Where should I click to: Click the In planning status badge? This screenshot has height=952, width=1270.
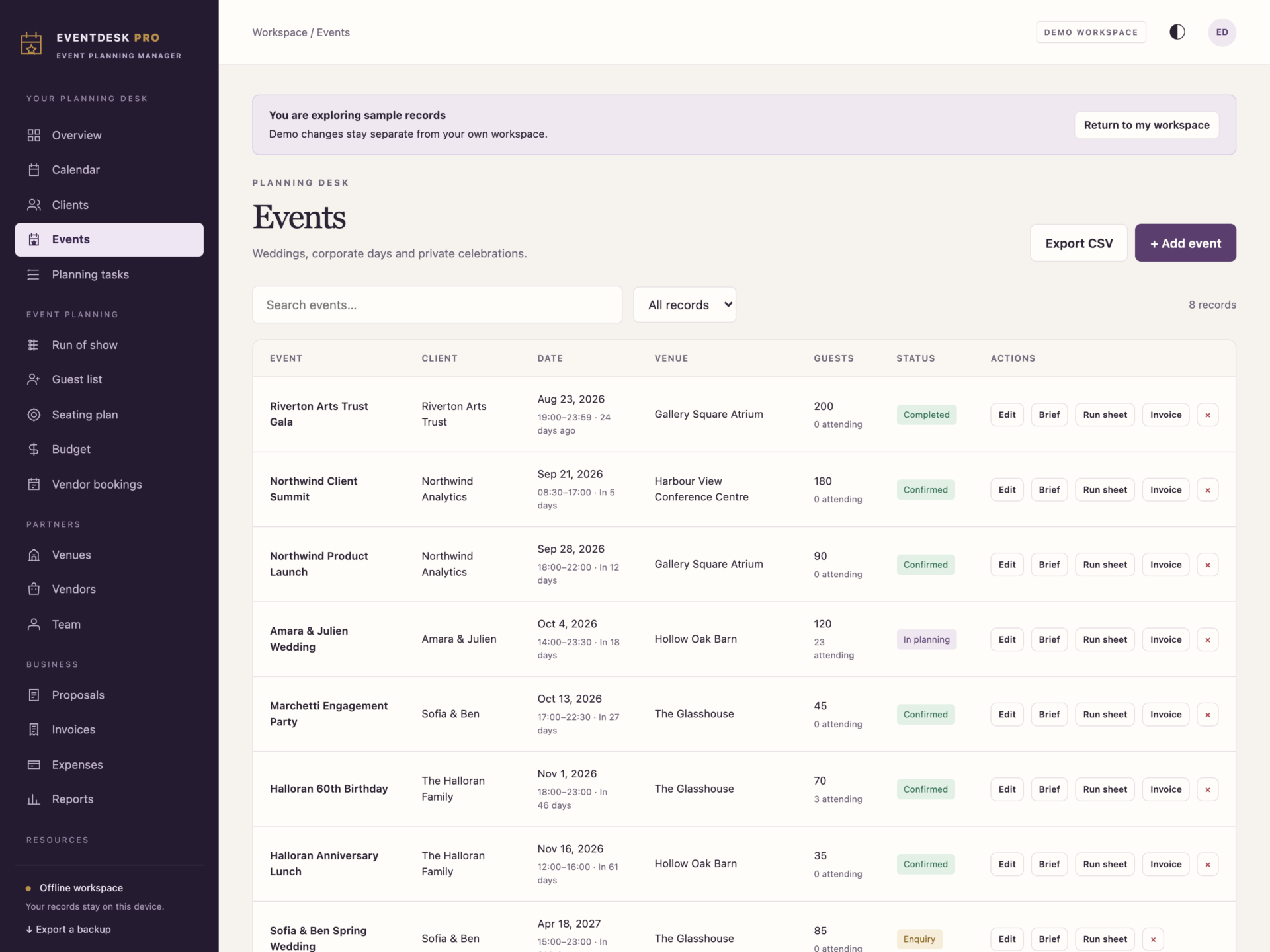[x=926, y=640]
